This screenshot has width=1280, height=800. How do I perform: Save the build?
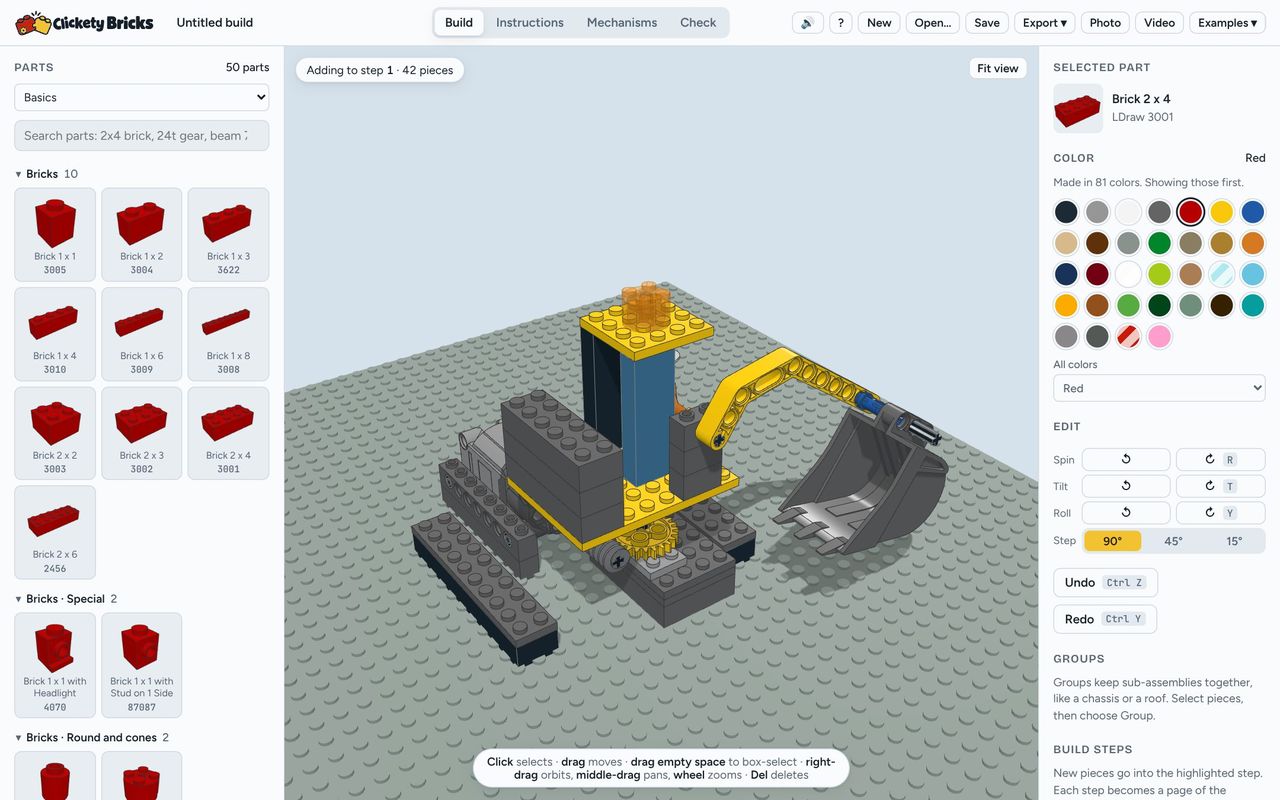tap(987, 22)
